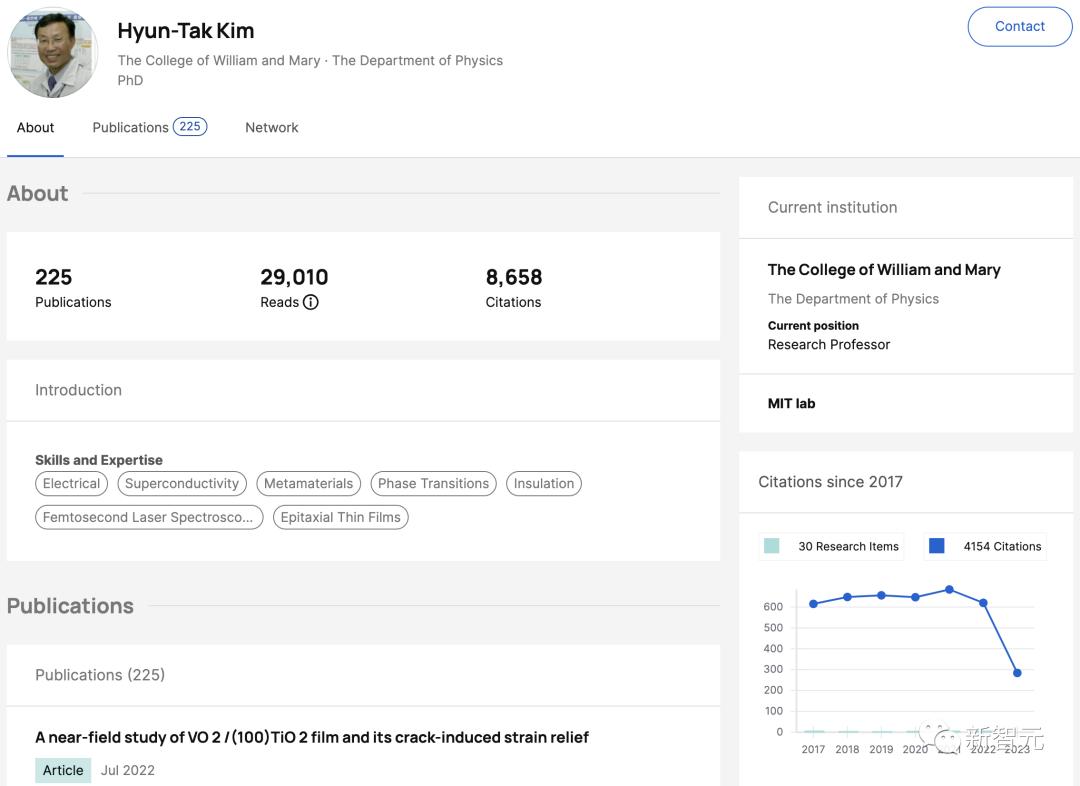Expand the truncated Femtosecond Laser Spectroscopy tag
This screenshot has height=786, width=1080.
tap(149, 517)
